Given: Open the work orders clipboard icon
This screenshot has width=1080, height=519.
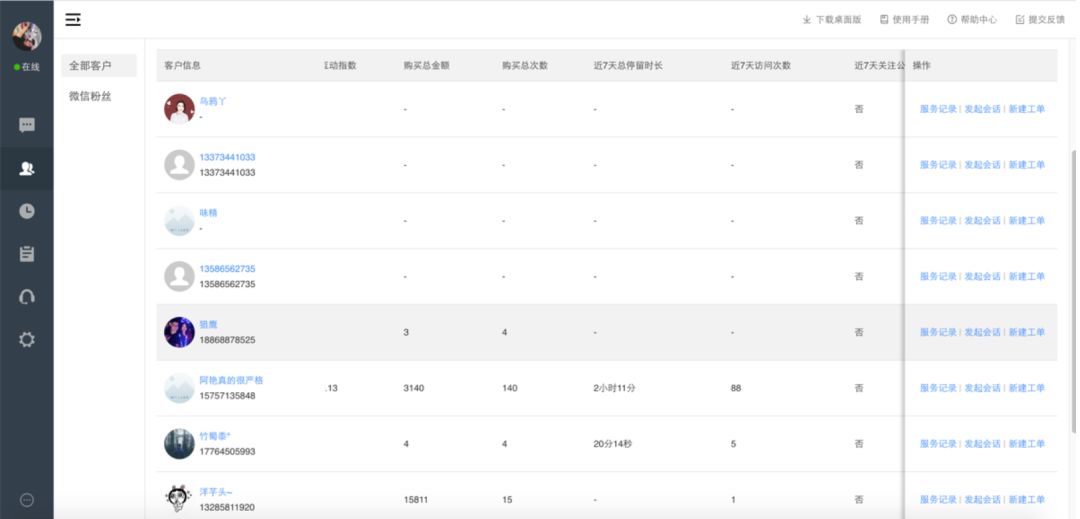Looking at the screenshot, I should coord(27,254).
